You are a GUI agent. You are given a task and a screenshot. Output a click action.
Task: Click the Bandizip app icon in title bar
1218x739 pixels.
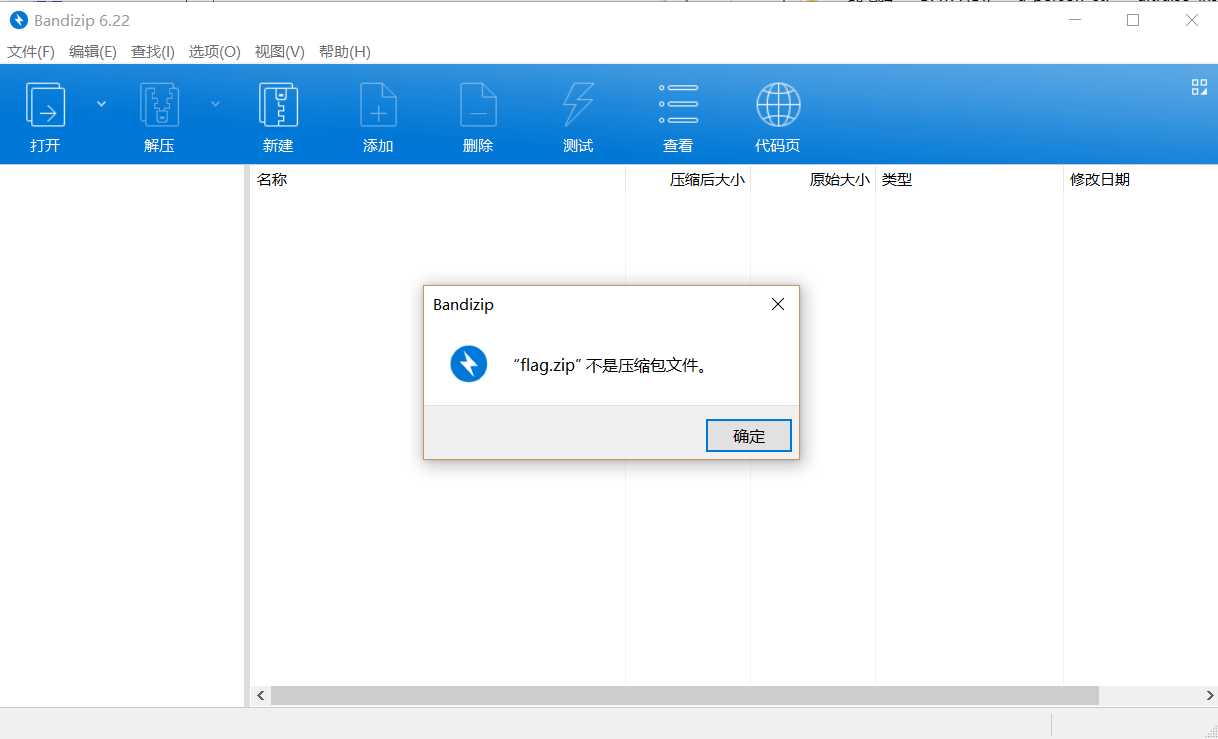[x=18, y=20]
